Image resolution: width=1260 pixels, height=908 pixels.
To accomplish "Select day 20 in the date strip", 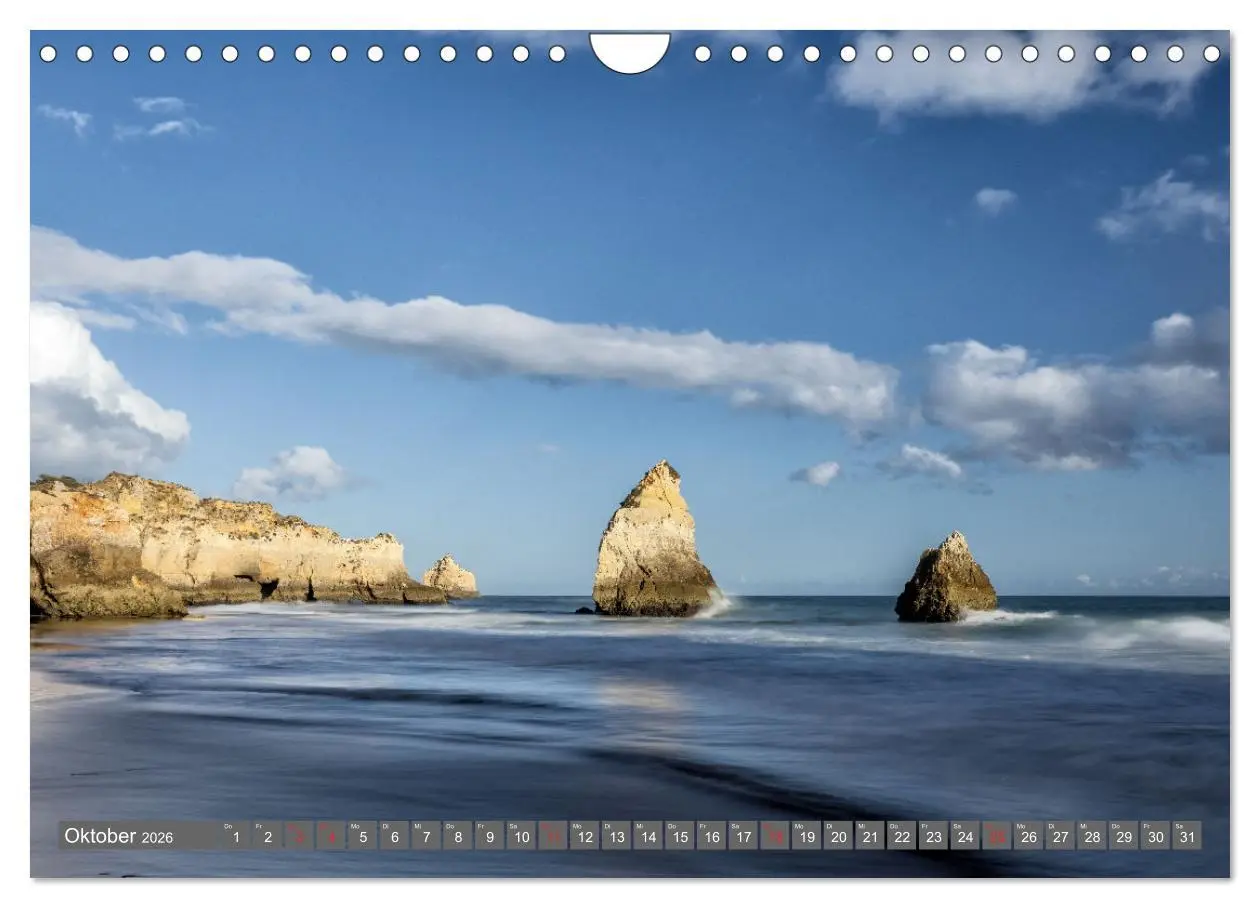I will tap(838, 836).
